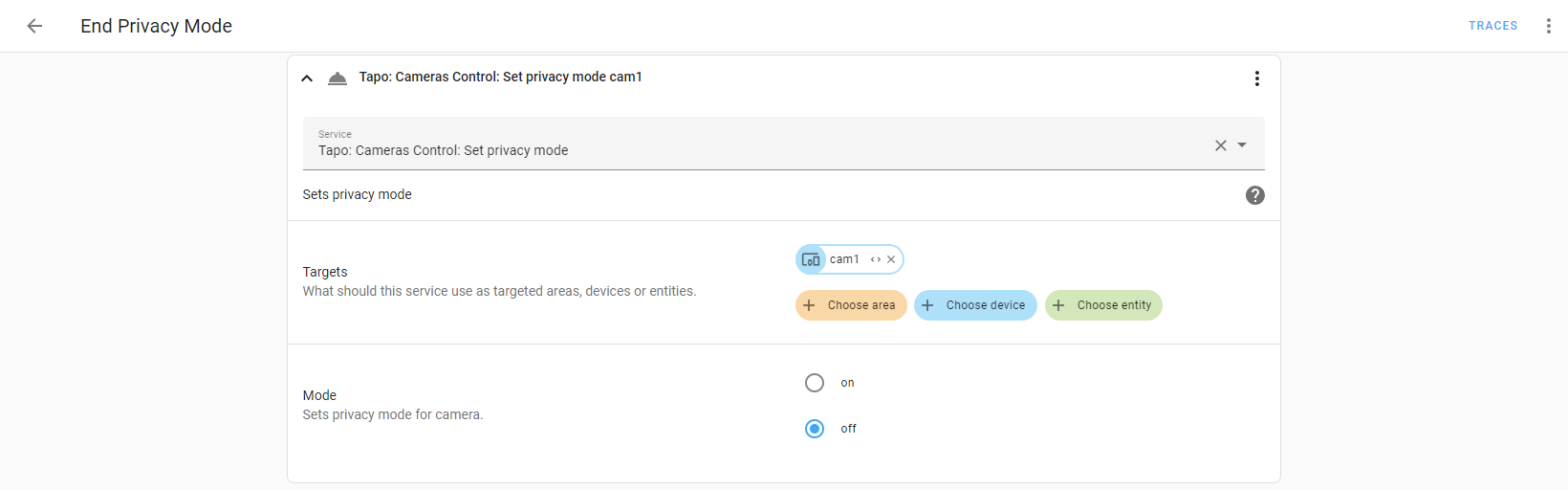1568x490 pixels.
Task: Open the help question mark icon
Action: [x=1254, y=195]
